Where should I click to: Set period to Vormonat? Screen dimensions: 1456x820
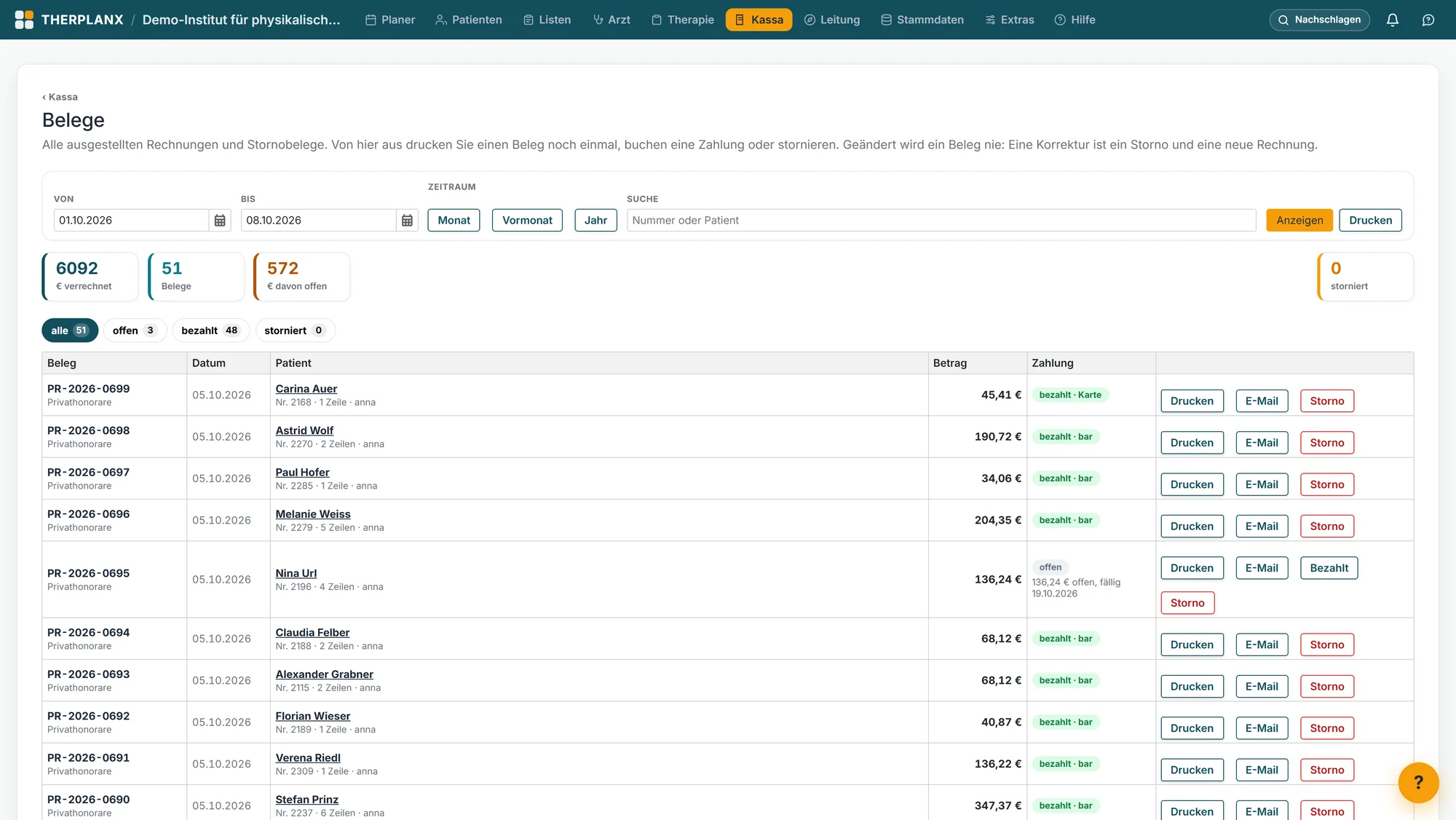(527, 221)
